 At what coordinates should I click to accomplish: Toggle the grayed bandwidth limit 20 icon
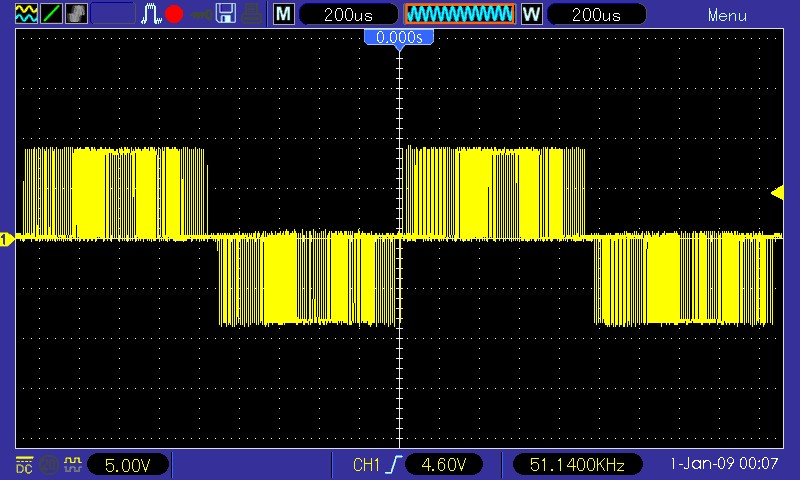(x=49, y=465)
